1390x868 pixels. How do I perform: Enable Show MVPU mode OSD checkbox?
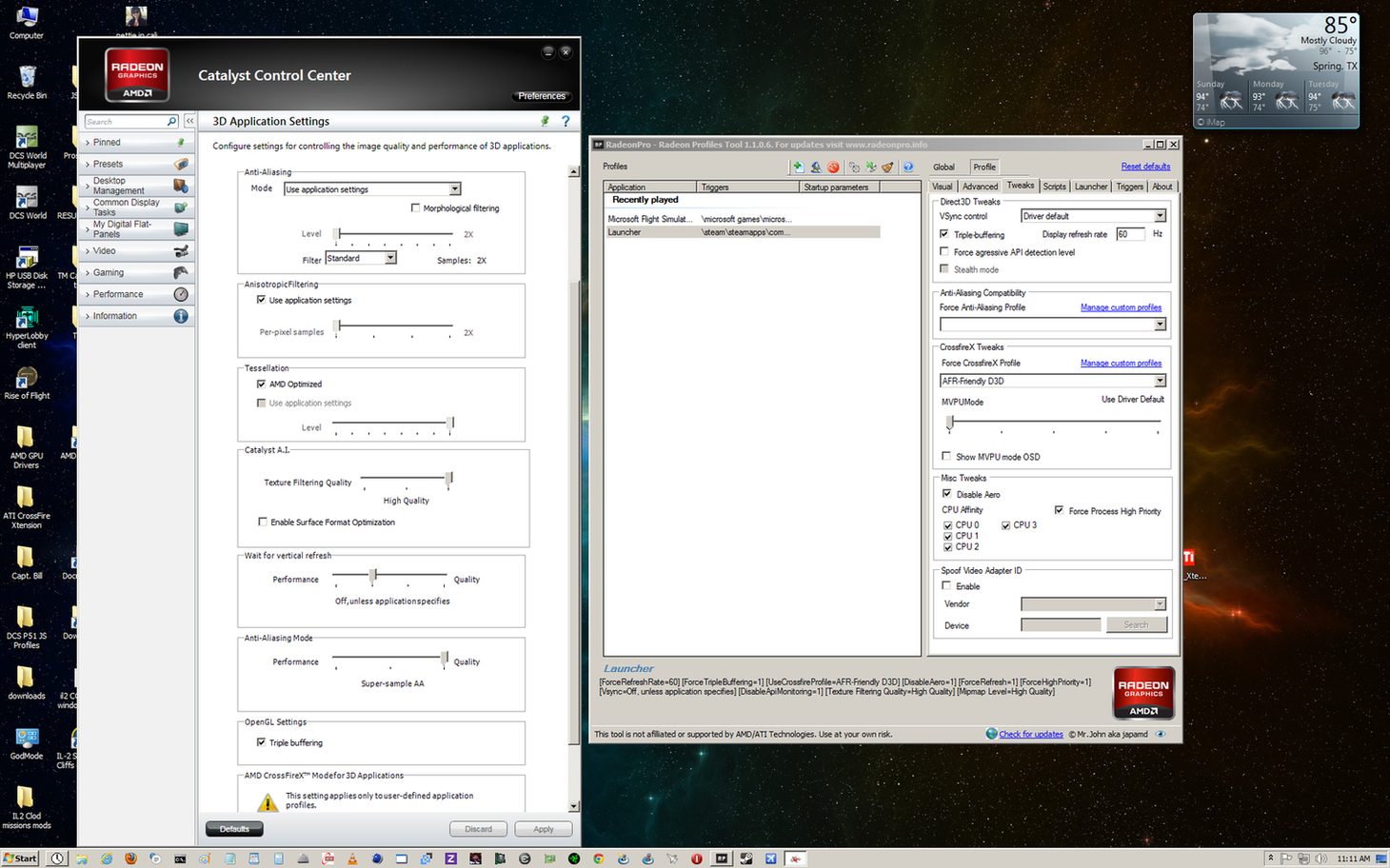pos(946,456)
